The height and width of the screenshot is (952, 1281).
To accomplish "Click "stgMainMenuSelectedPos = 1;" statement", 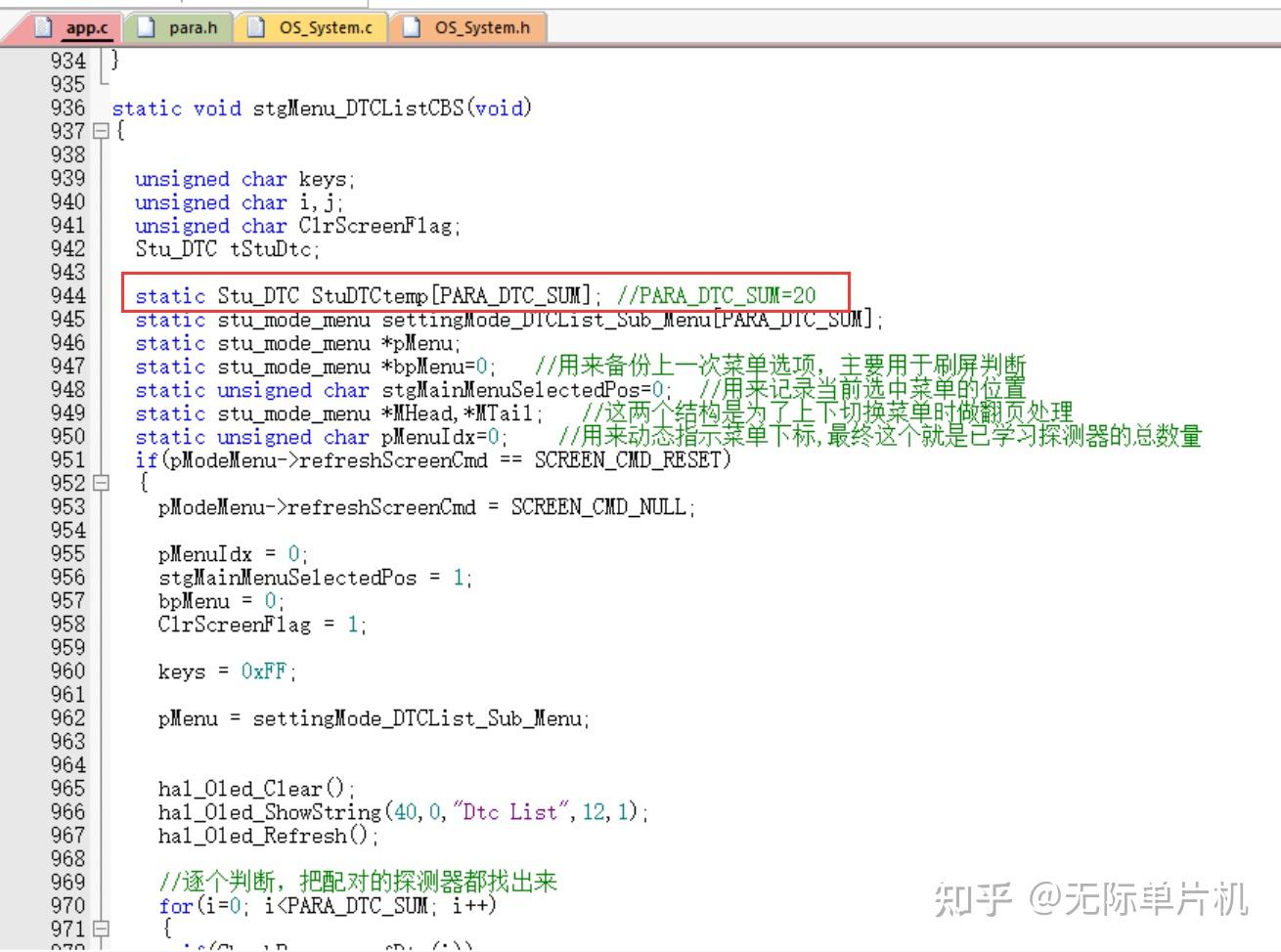I will [315, 577].
